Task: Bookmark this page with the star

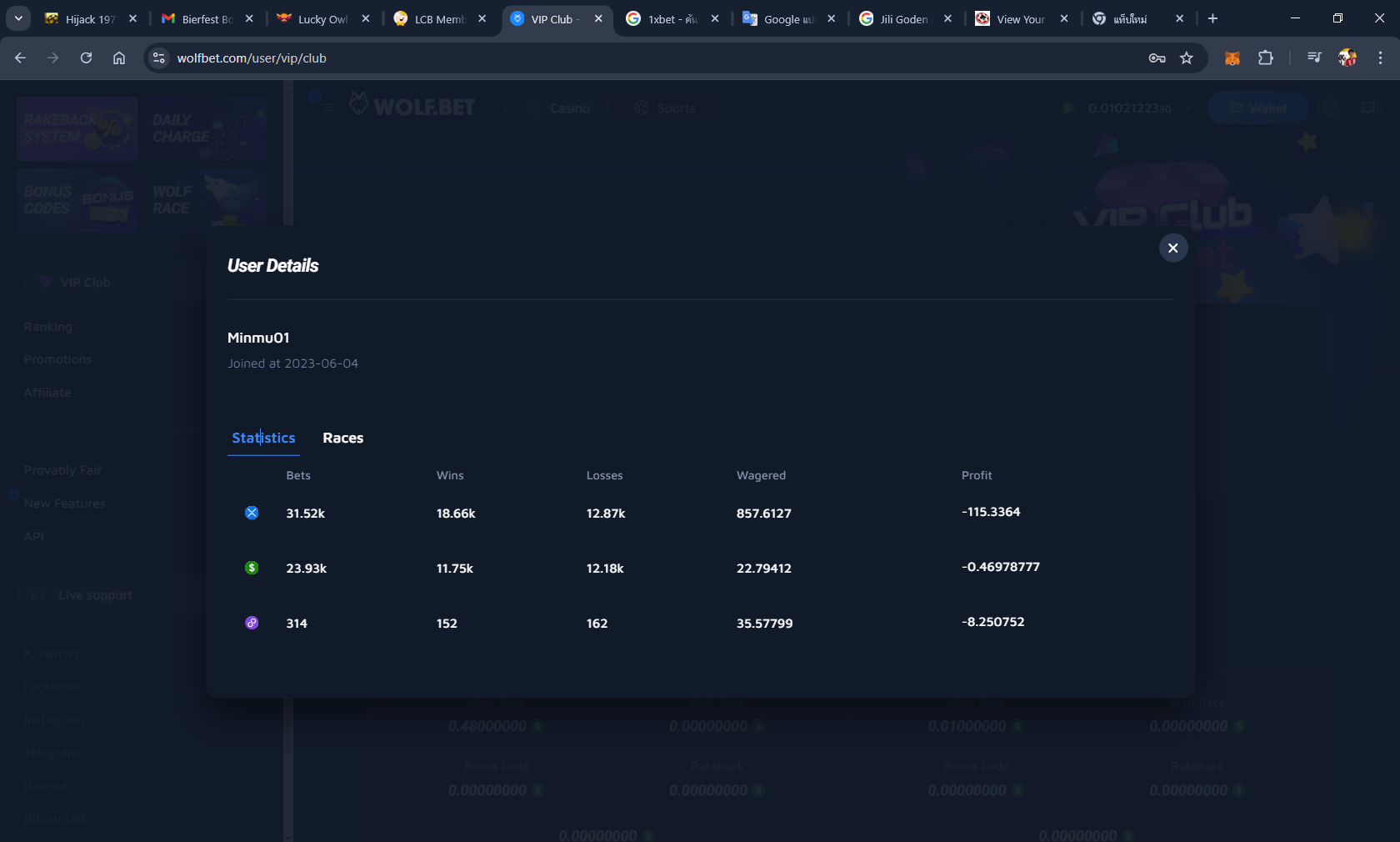Action: (1187, 58)
